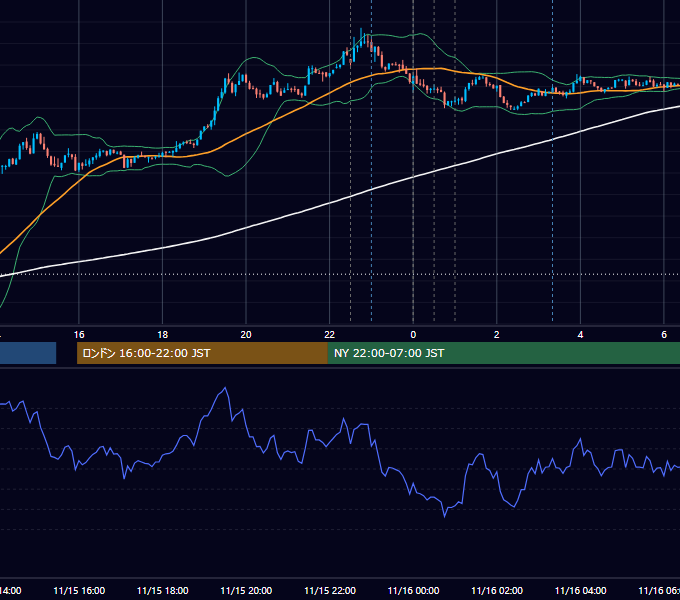Click the NY 22:00-07:00 JST session bar
This screenshot has width=680, height=600.
(x=503, y=353)
